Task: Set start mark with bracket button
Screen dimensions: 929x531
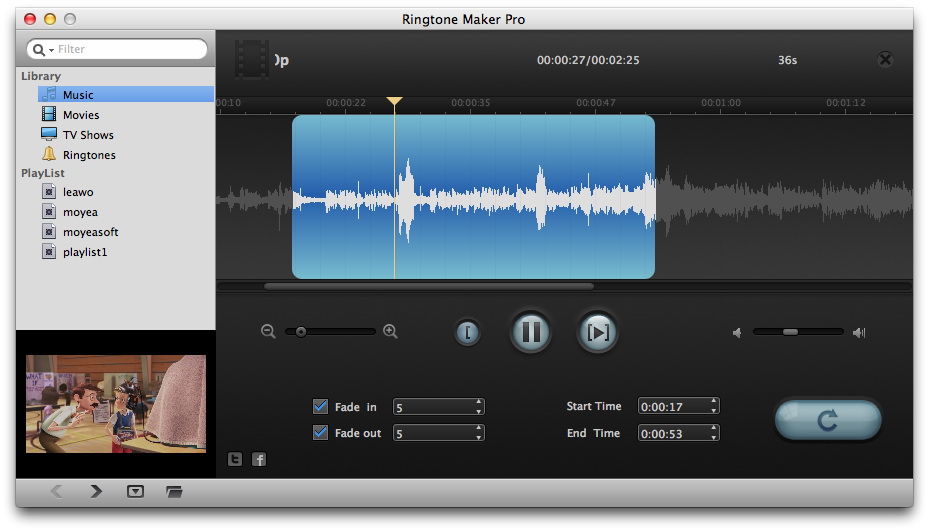Action: pyautogui.click(x=467, y=332)
